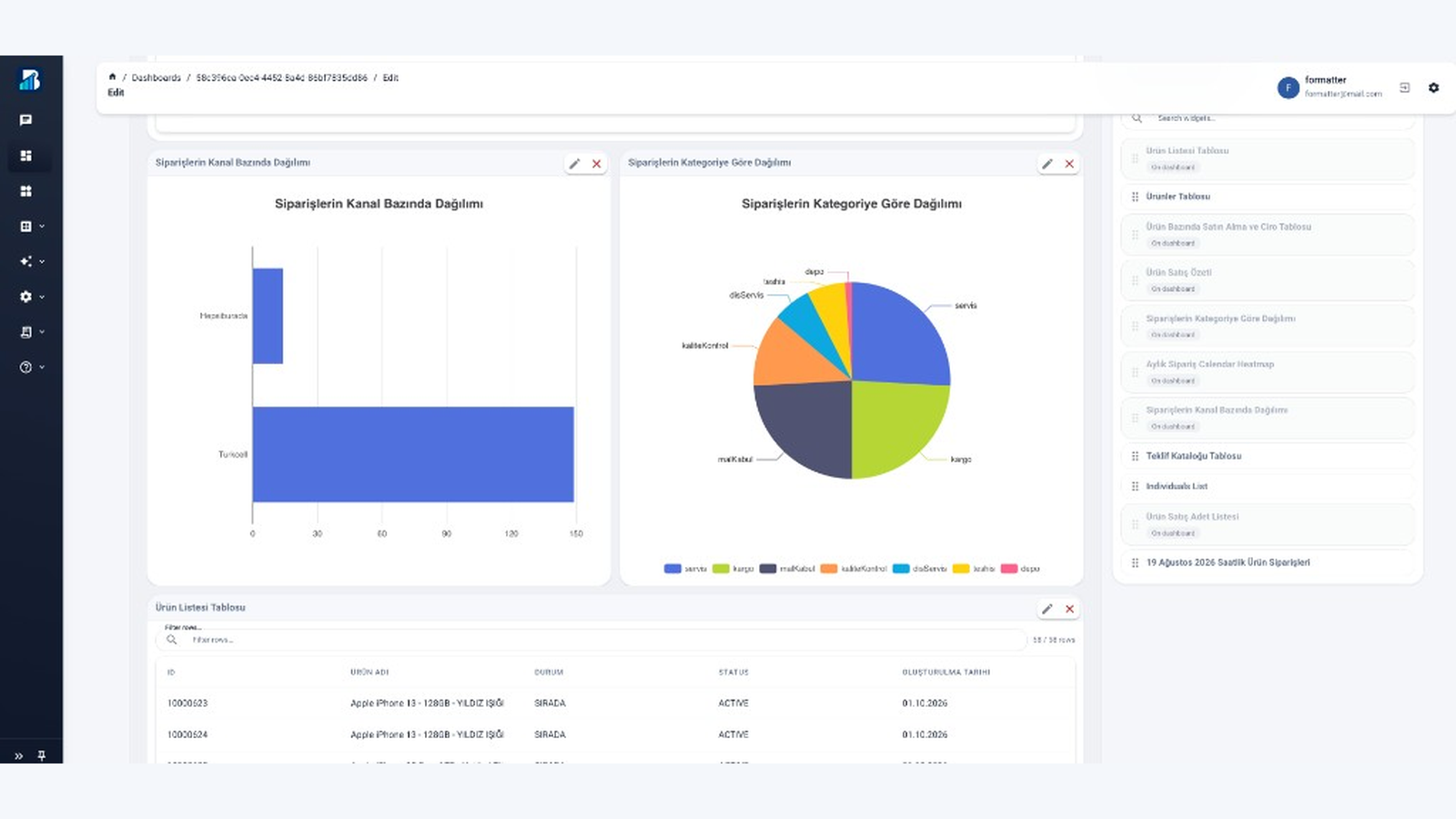Click the Turkcell bar in the channel chart
This screenshot has height=819, width=1456.
pos(413,454)
